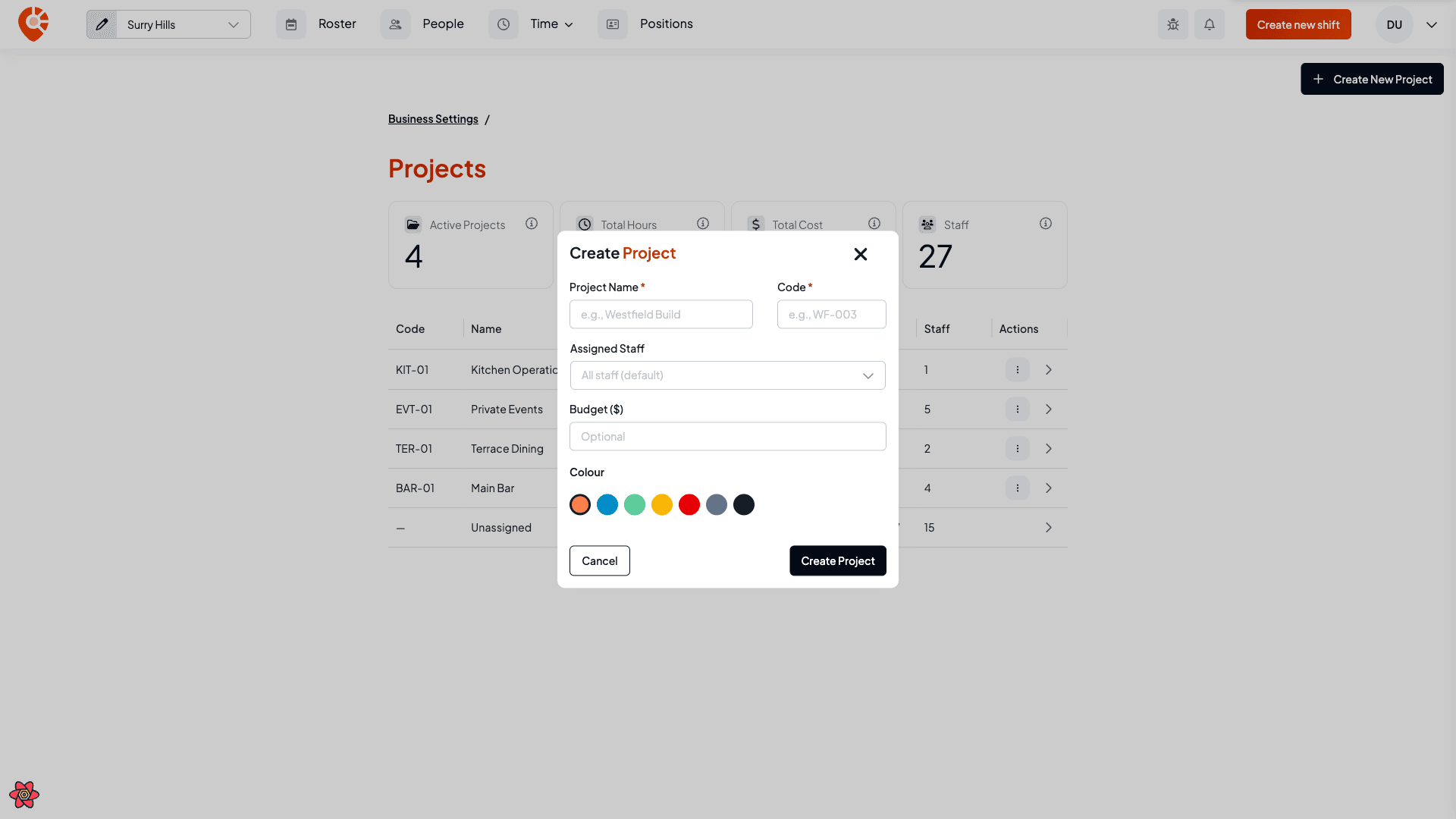The height and width of the screenshot is (819, 1456).
Task: Click the Staff column header
Action: (x=937, y=329)
